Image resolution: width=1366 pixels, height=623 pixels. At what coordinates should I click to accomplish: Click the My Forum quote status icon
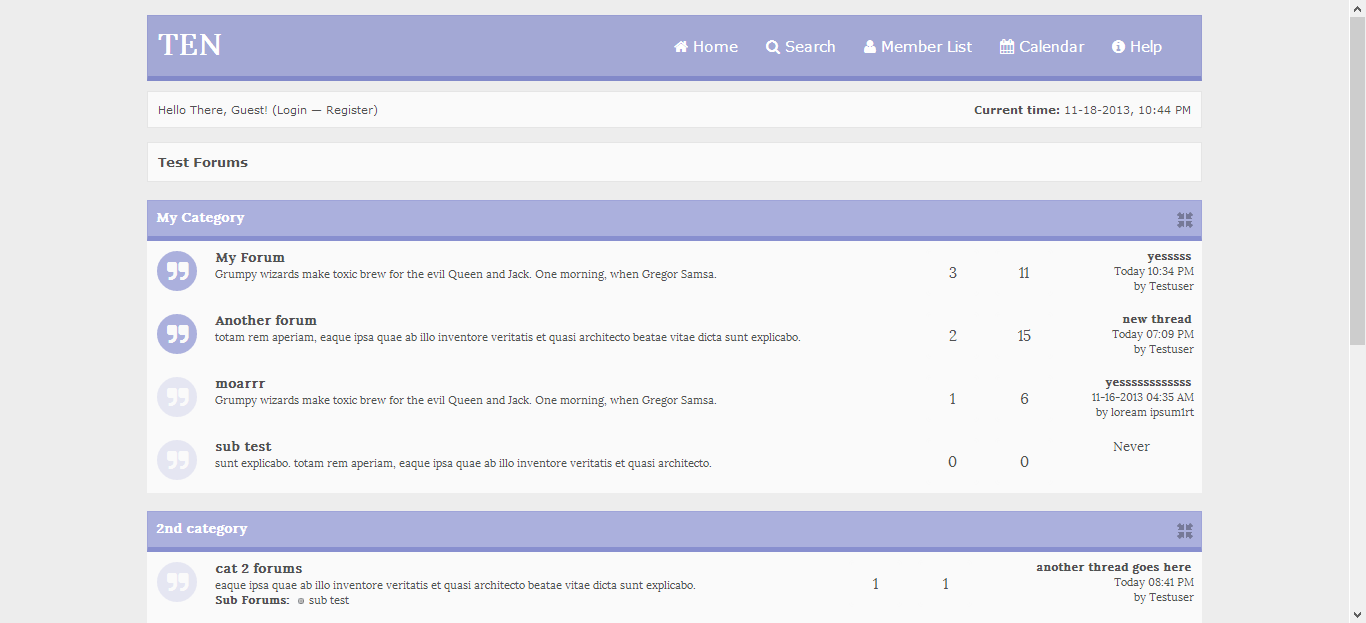[177, 271]
